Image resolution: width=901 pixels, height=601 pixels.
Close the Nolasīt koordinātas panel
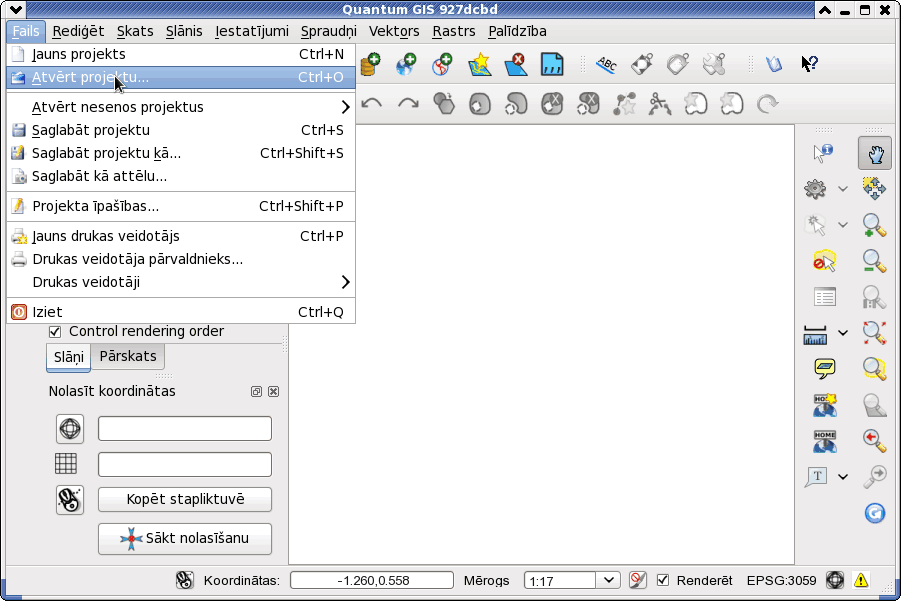point(274,391)
